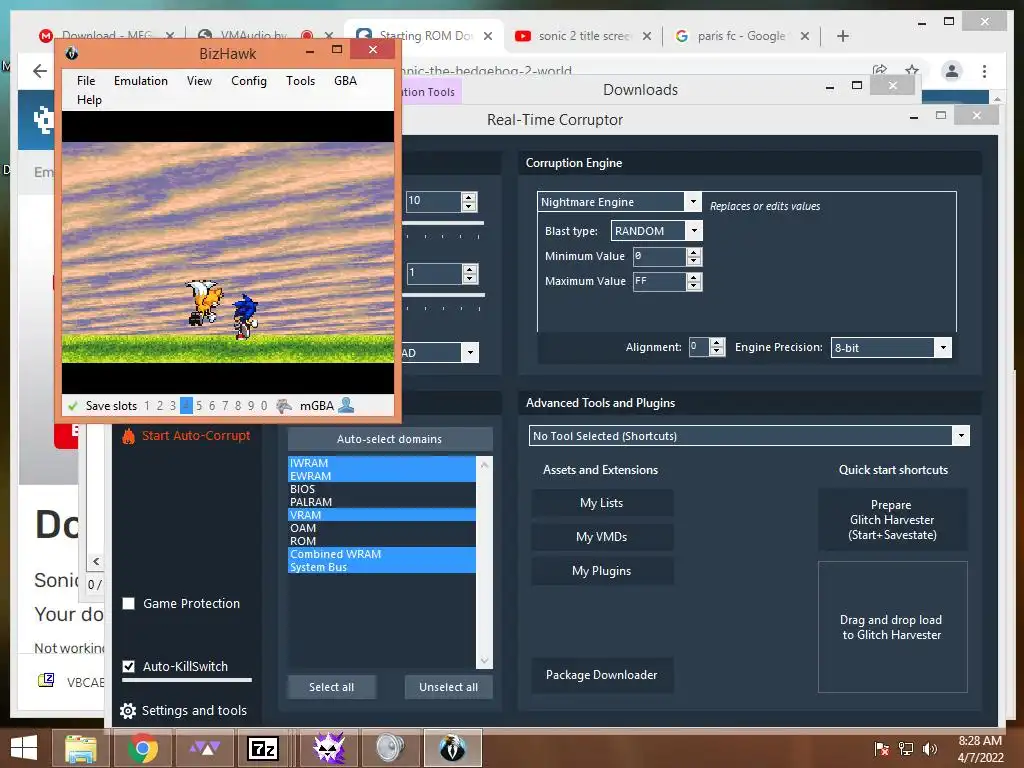Open a new Chrome tab with plus
The width and height of the screenshot is (1024, 768).
click(842, 36)
